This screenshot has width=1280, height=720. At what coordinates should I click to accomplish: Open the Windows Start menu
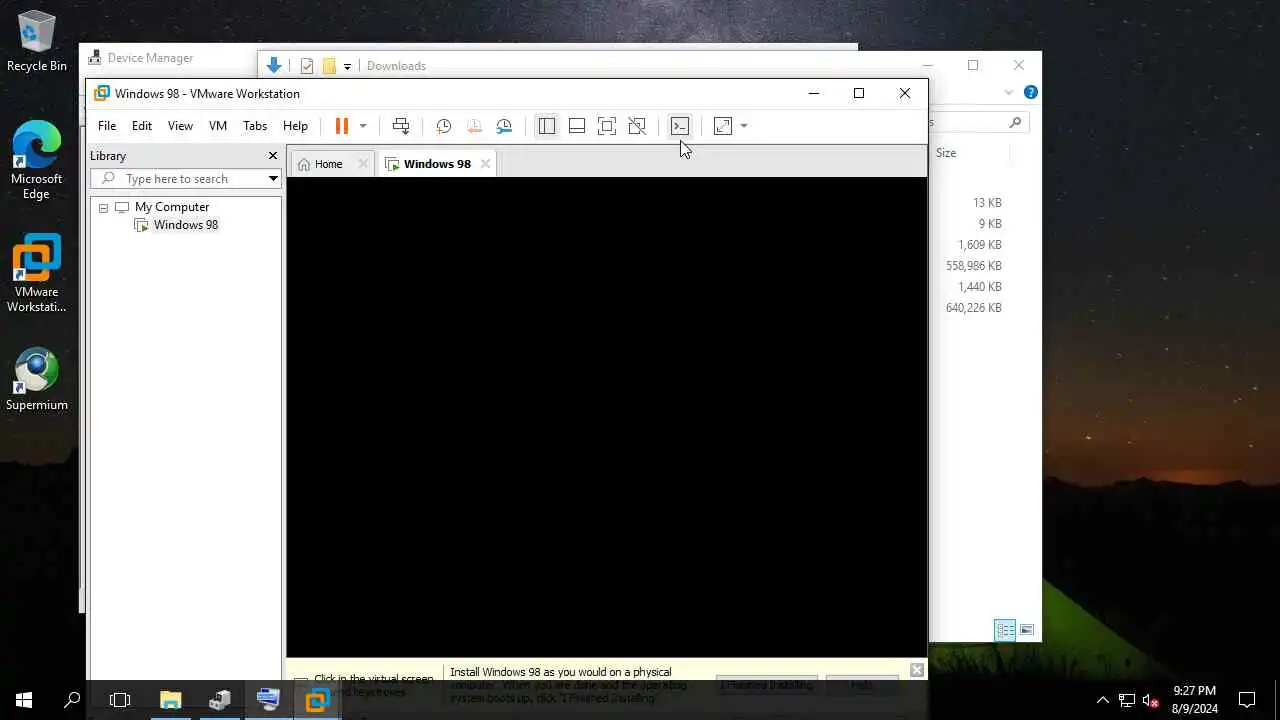pos(24,700)
